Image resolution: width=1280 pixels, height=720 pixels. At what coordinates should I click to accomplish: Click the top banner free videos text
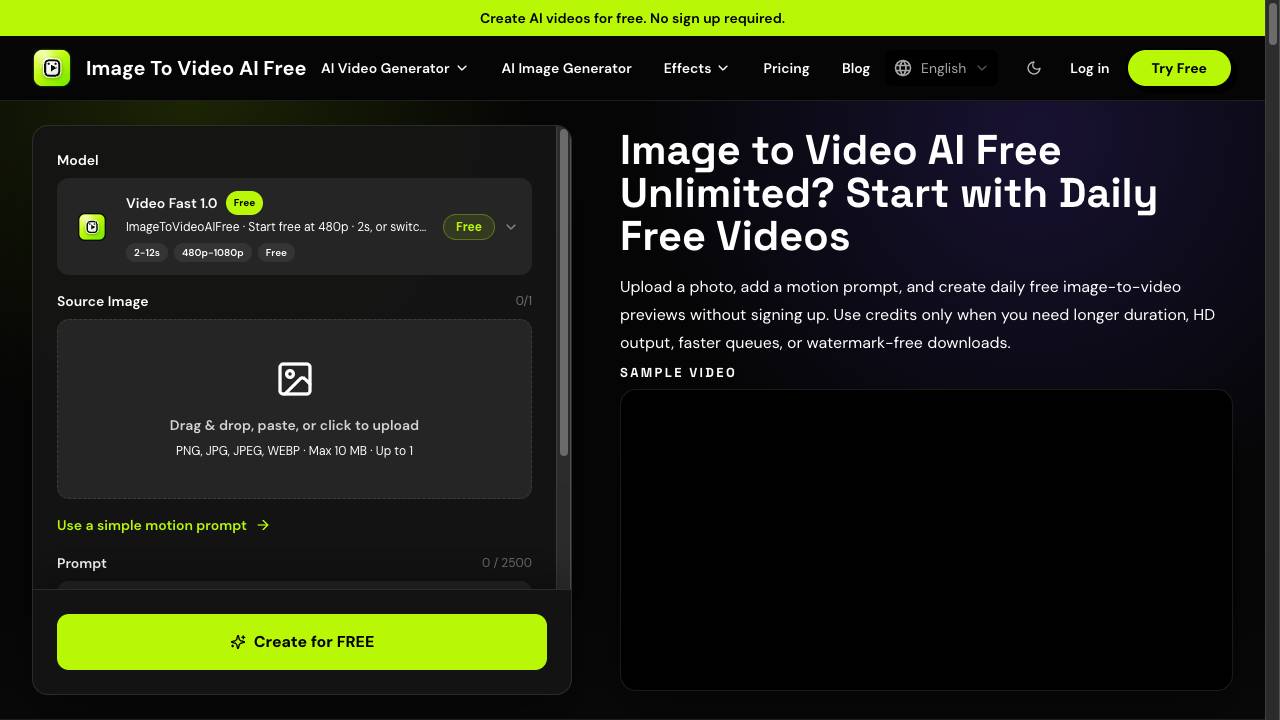click(632, 18)
